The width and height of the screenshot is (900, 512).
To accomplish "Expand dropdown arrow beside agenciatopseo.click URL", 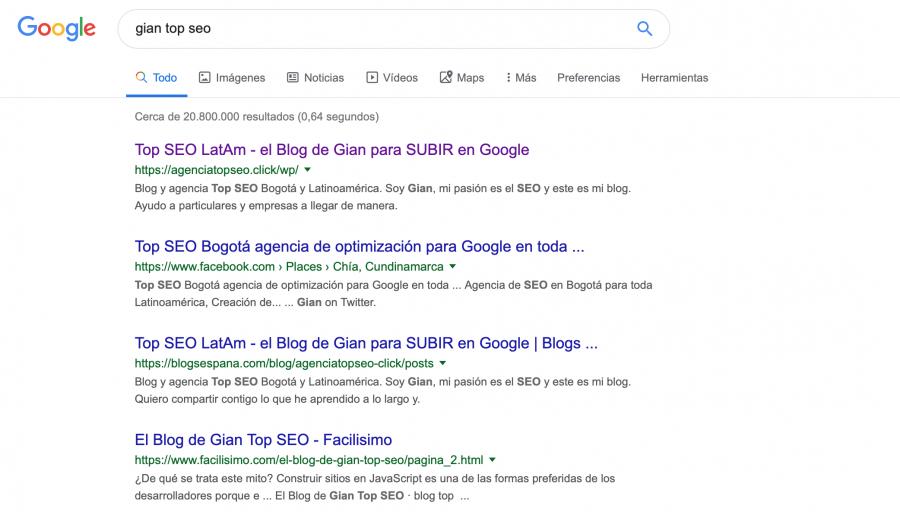I will [x=308, y=170].
